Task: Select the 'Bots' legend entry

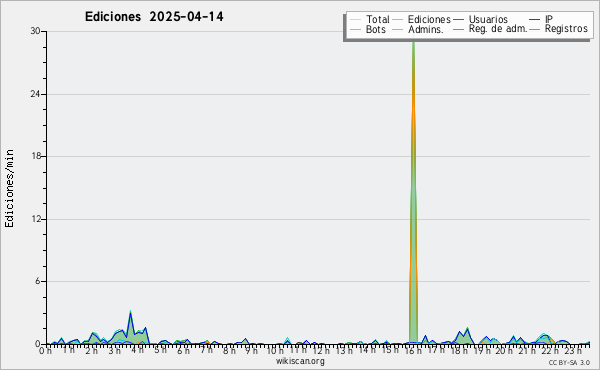Action: [375, 29]
